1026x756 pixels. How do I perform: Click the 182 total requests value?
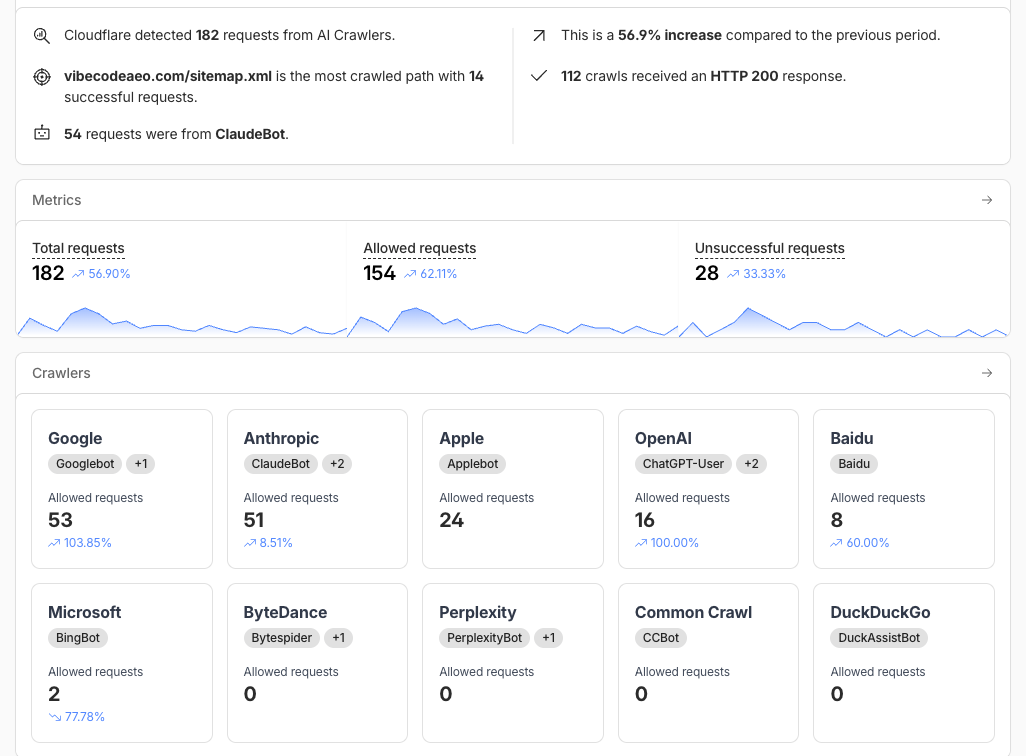point(48,273)
